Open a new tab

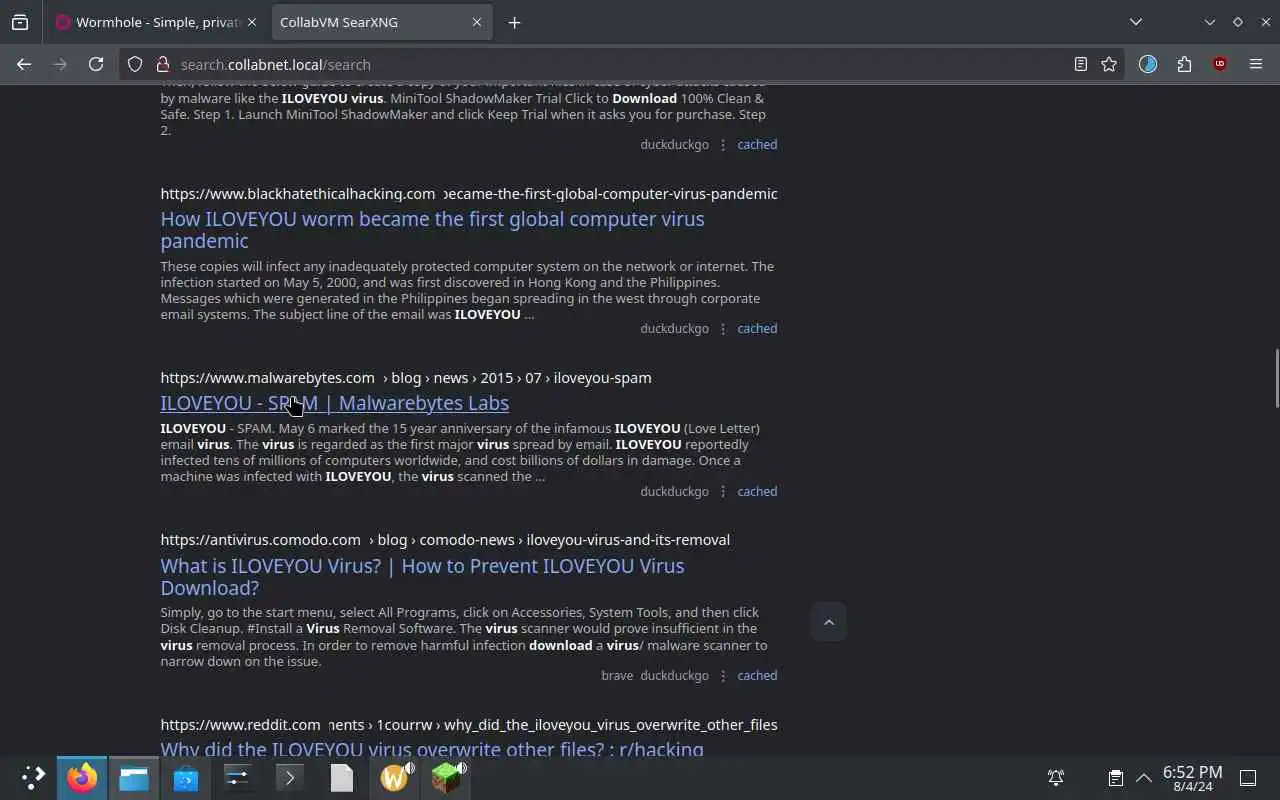[514, 22]
